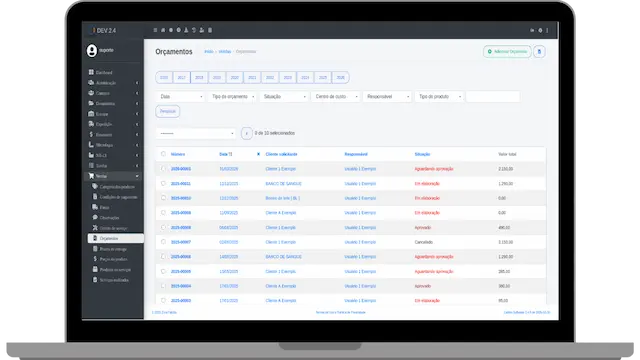Click the Início breadcrumb link
The width and height of the screenshot is (640, 360).
(209, 52)
